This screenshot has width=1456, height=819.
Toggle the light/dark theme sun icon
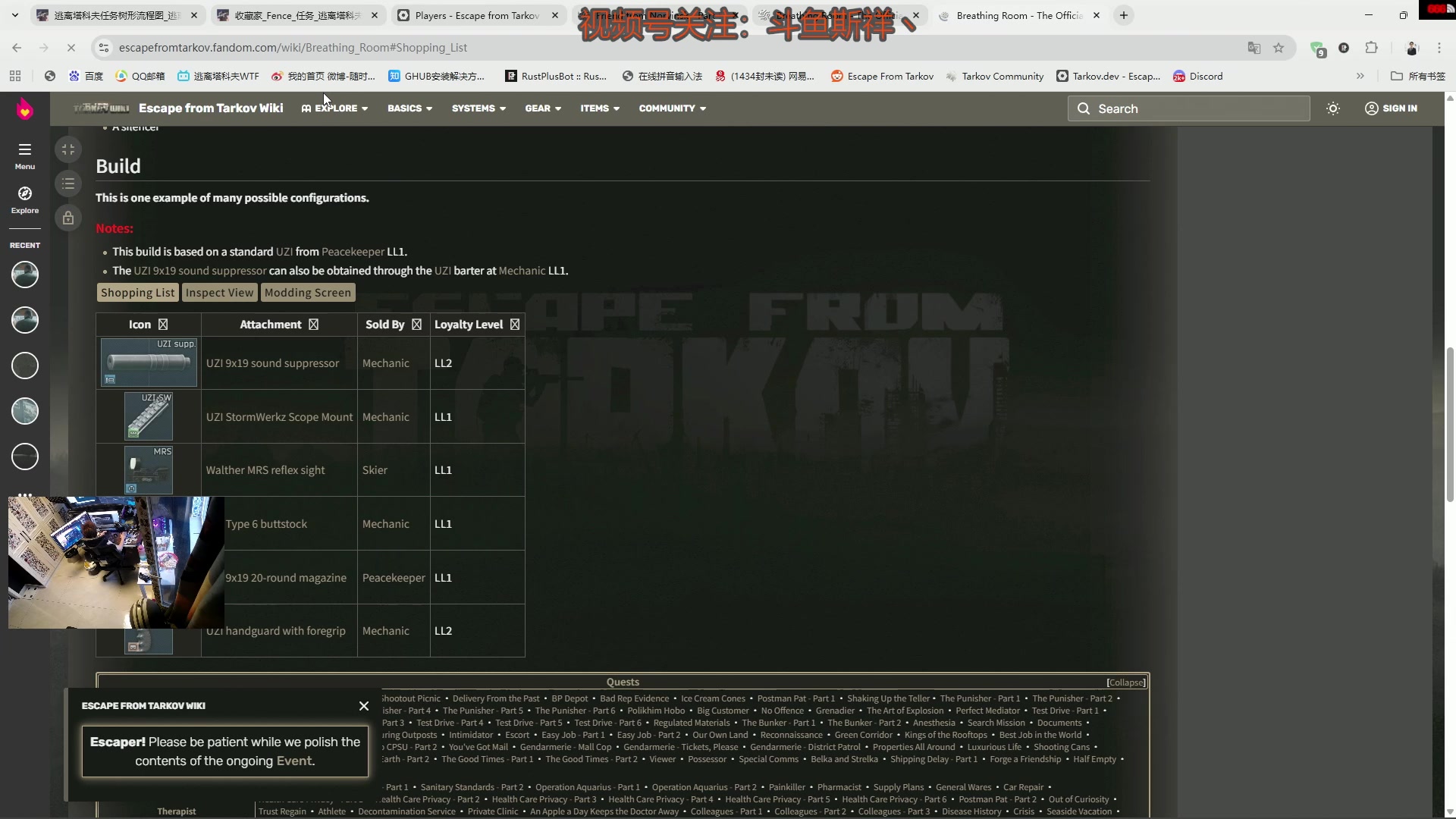coord(1333,108)
